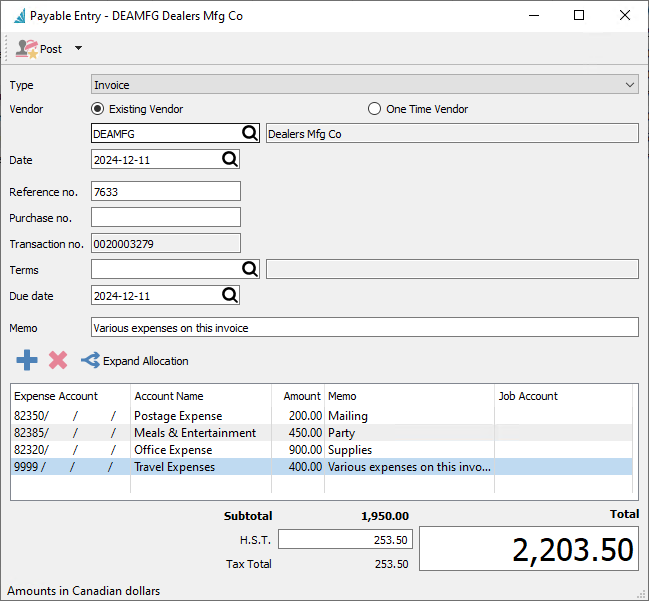Click the Supplies memo cell
This screenshot has height=601, width=649.
tap(409, 450)
